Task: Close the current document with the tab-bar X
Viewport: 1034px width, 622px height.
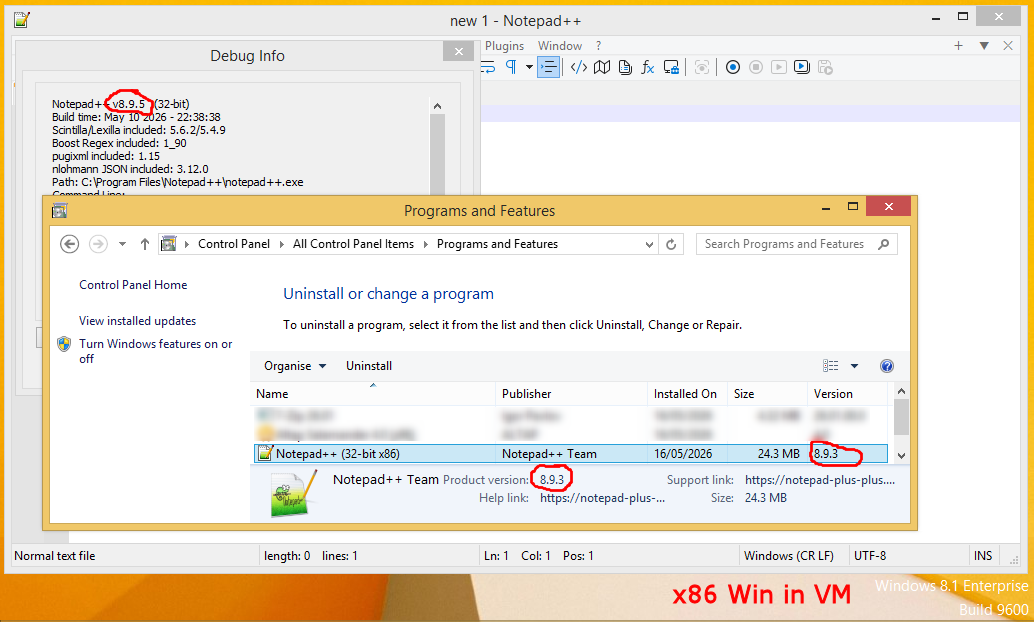Action: [1008, 46]
